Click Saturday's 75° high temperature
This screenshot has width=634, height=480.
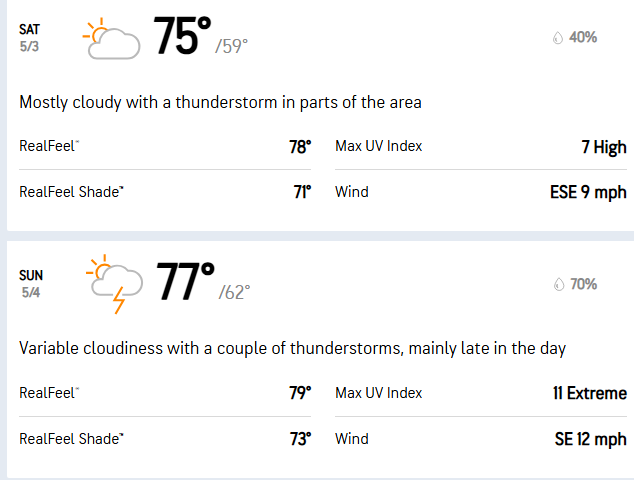[x=182, y=38]
